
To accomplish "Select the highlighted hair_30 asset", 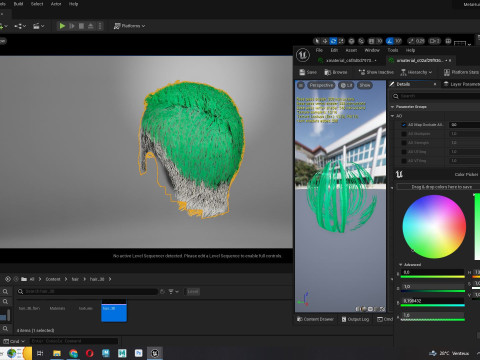I will (114, 311).
